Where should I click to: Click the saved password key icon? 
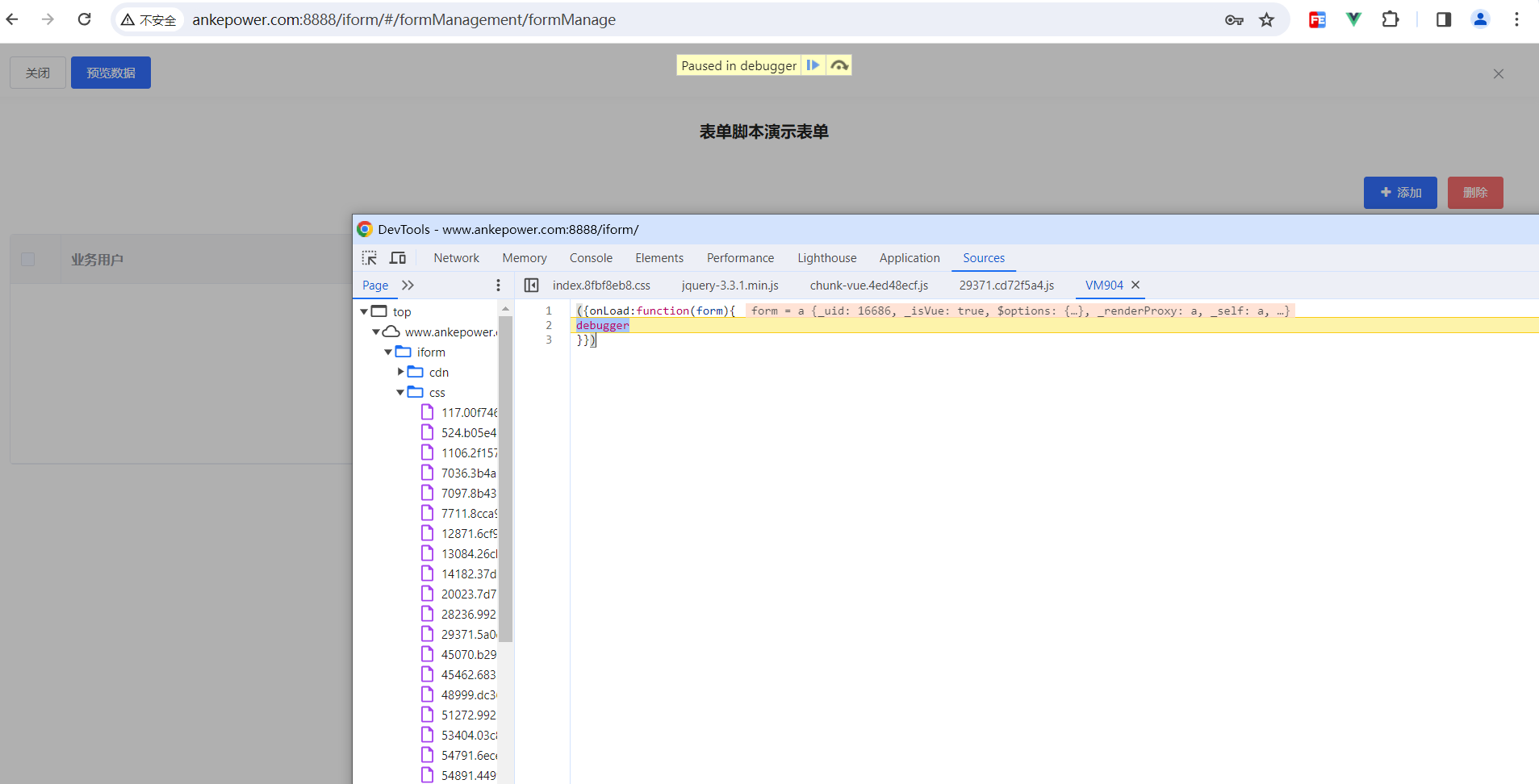click(x=1234, y=20)
